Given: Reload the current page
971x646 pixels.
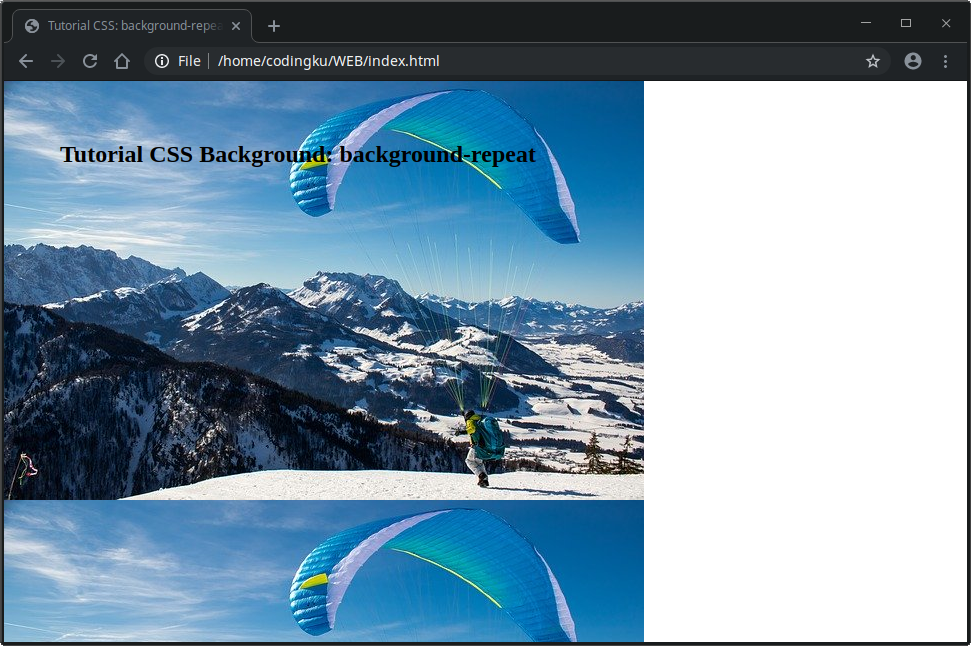Looking at the screenshot, I should pos(90,61).
